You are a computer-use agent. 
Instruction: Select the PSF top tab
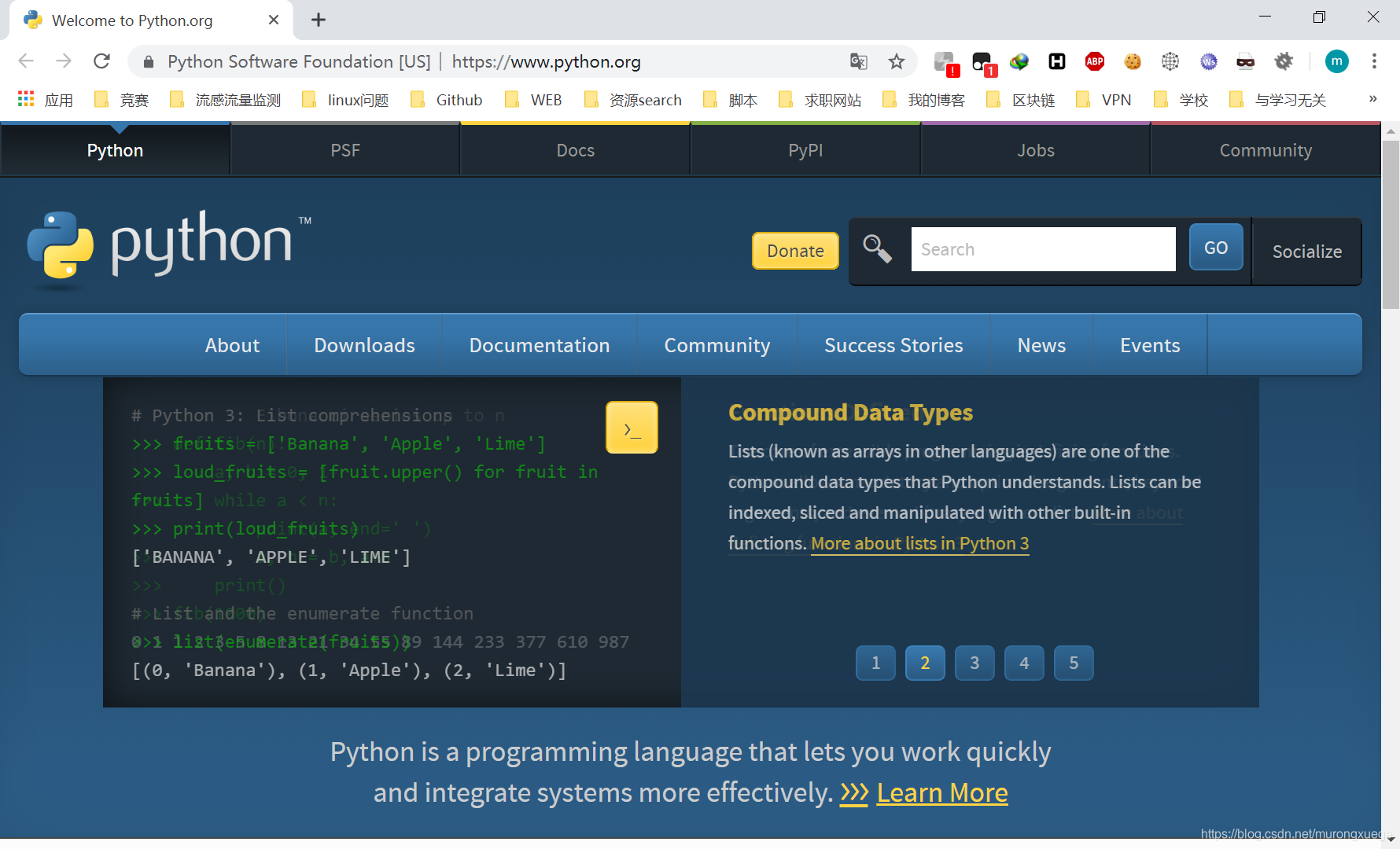coord(345,150)
